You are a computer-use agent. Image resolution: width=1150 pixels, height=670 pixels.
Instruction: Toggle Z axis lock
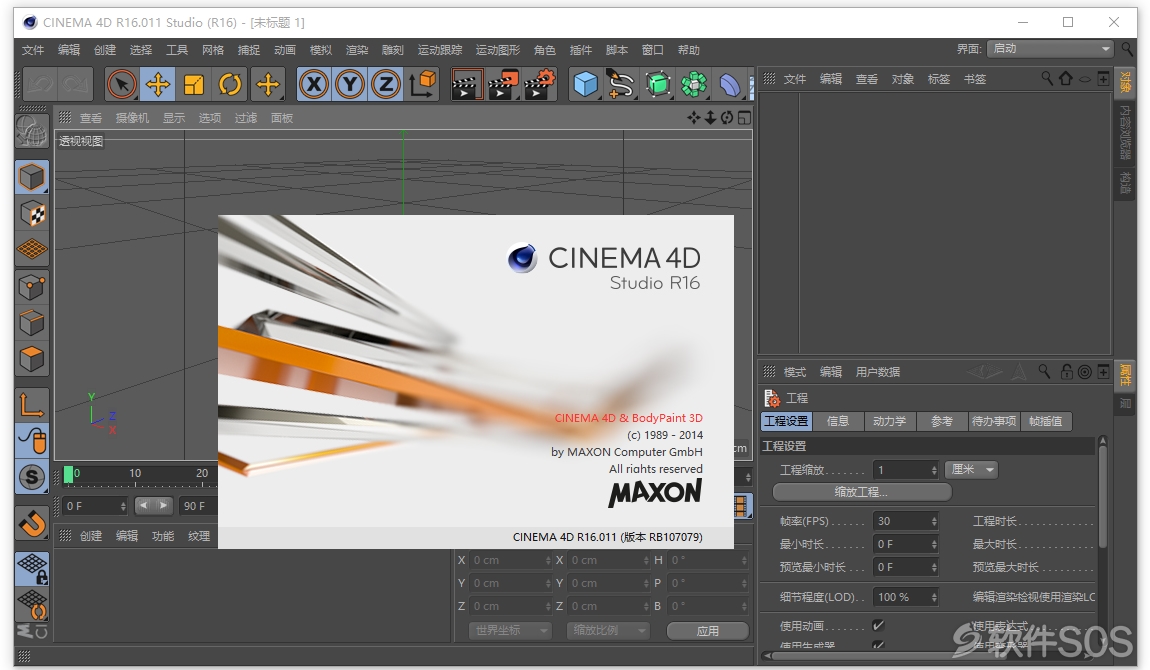point(386,84)
